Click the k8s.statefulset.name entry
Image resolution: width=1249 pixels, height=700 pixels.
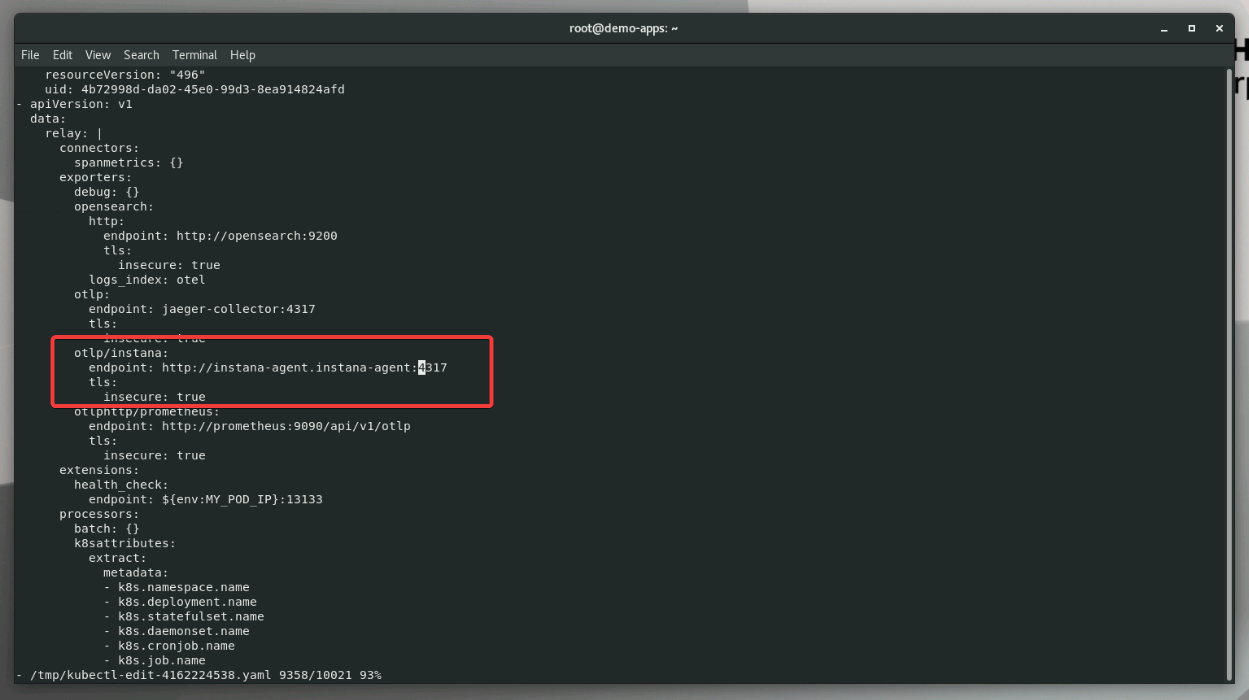click(191, 616)
